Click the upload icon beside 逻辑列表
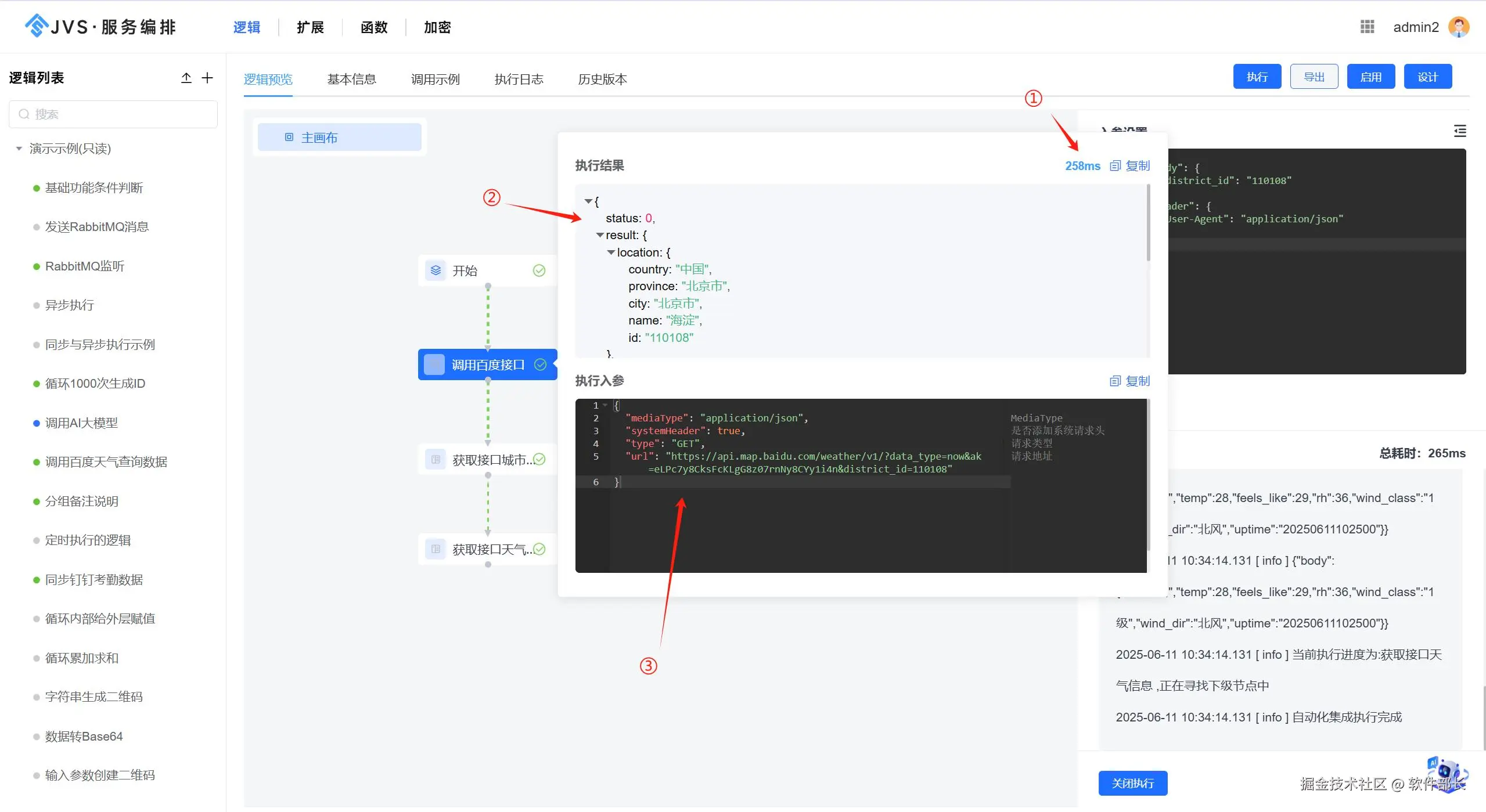The width and height of the screenshot is (1486, 812). coord(186,78)
